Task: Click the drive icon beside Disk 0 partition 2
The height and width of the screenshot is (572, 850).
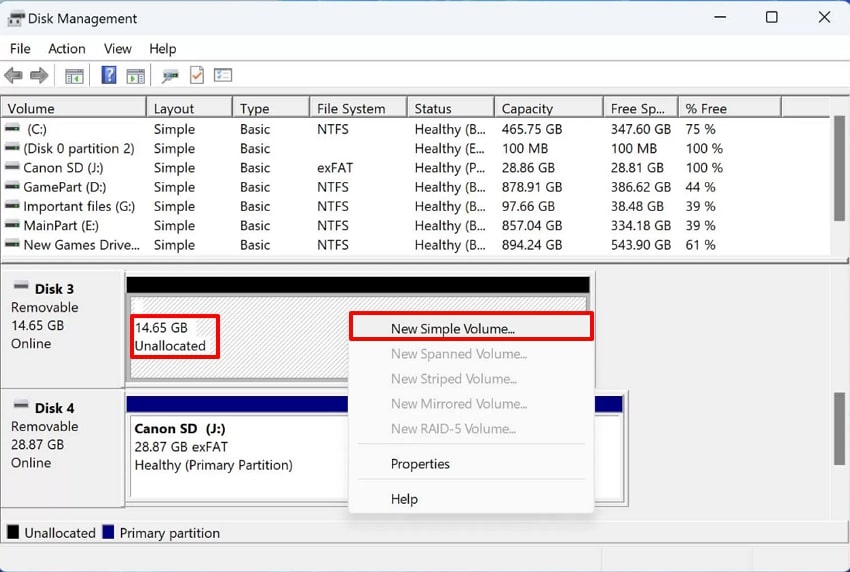Action: tap(12, 147)
